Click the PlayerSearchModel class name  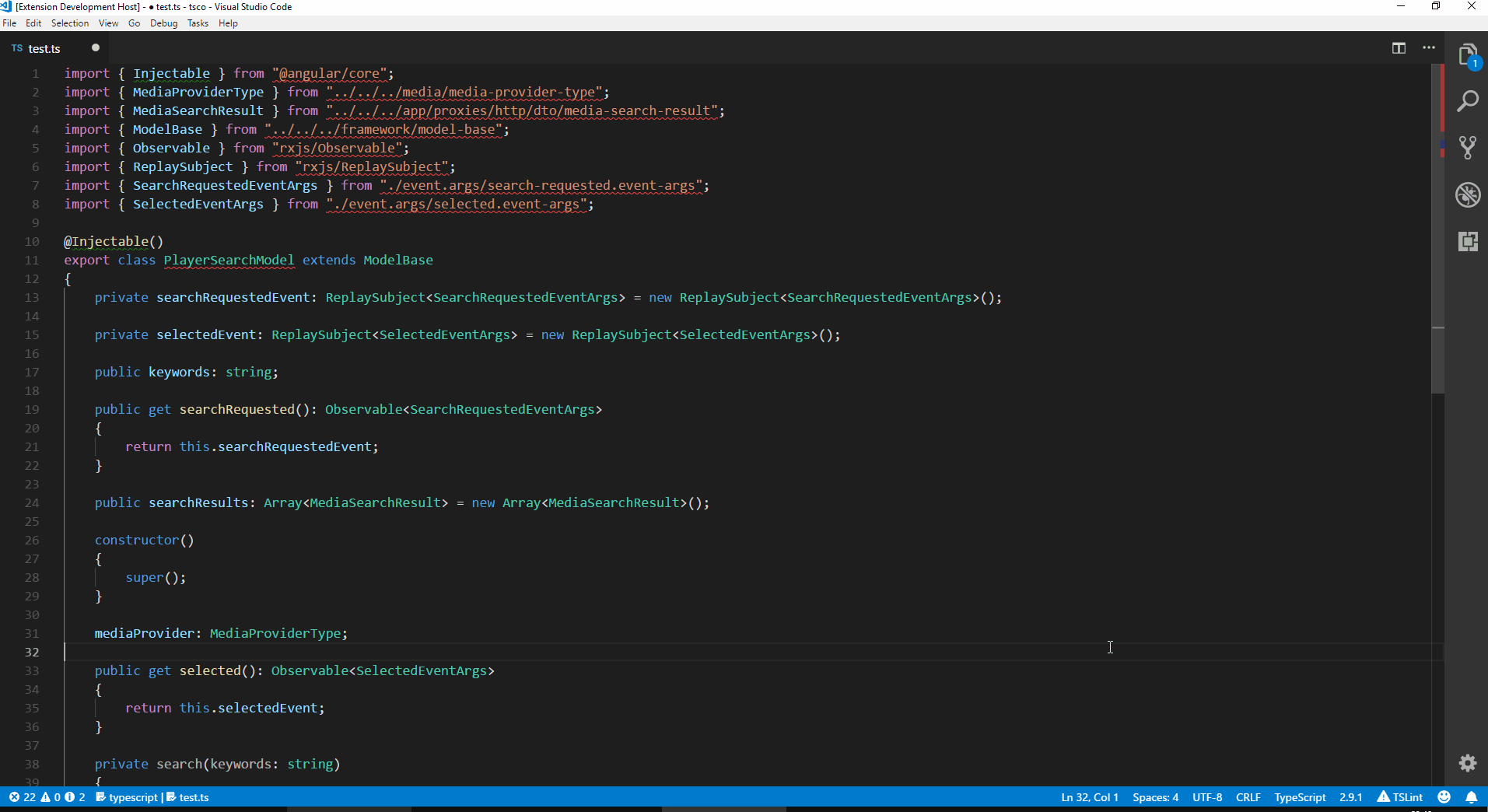[x=229, y=260]
